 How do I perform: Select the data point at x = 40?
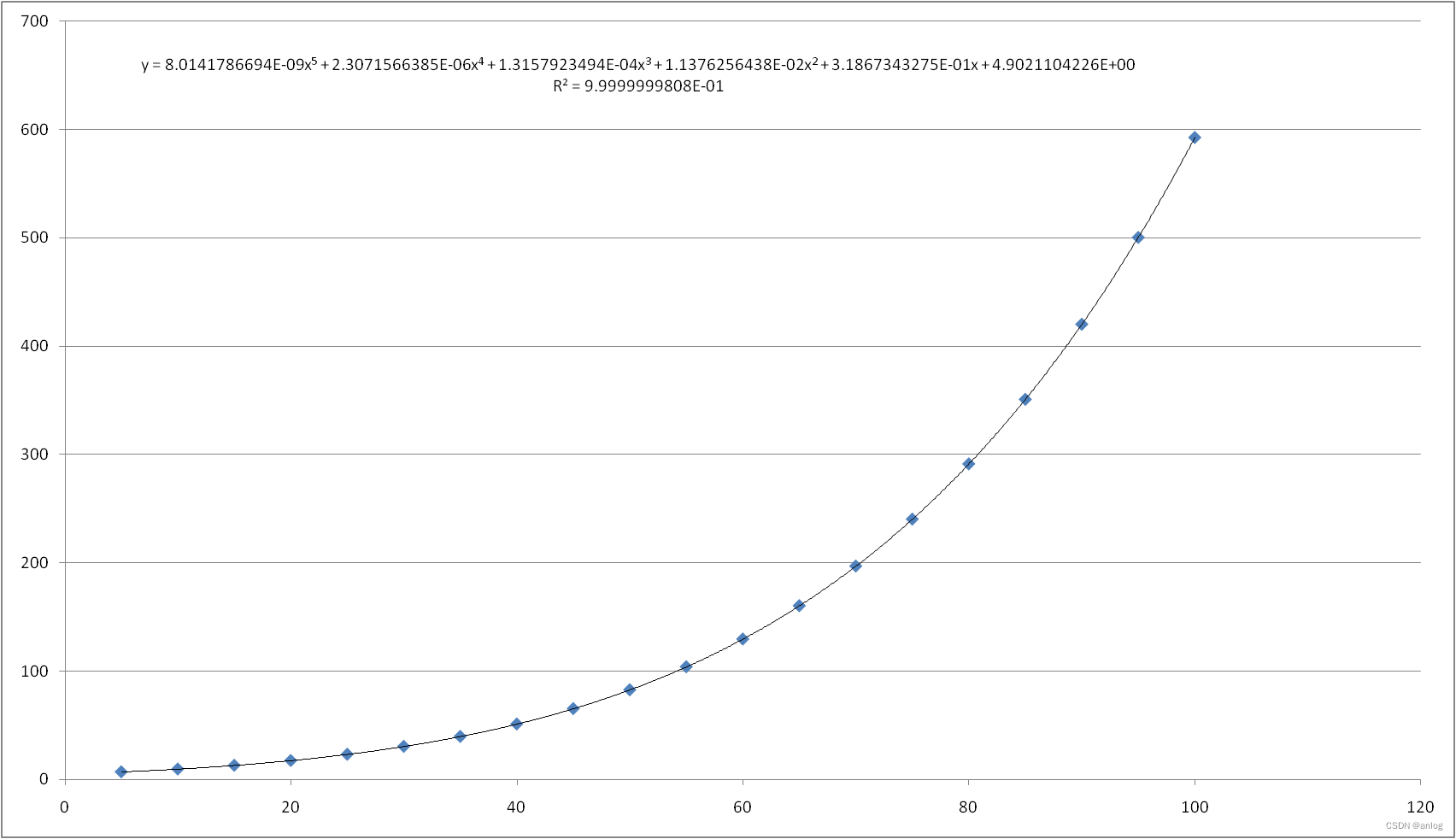click(516, 724)
